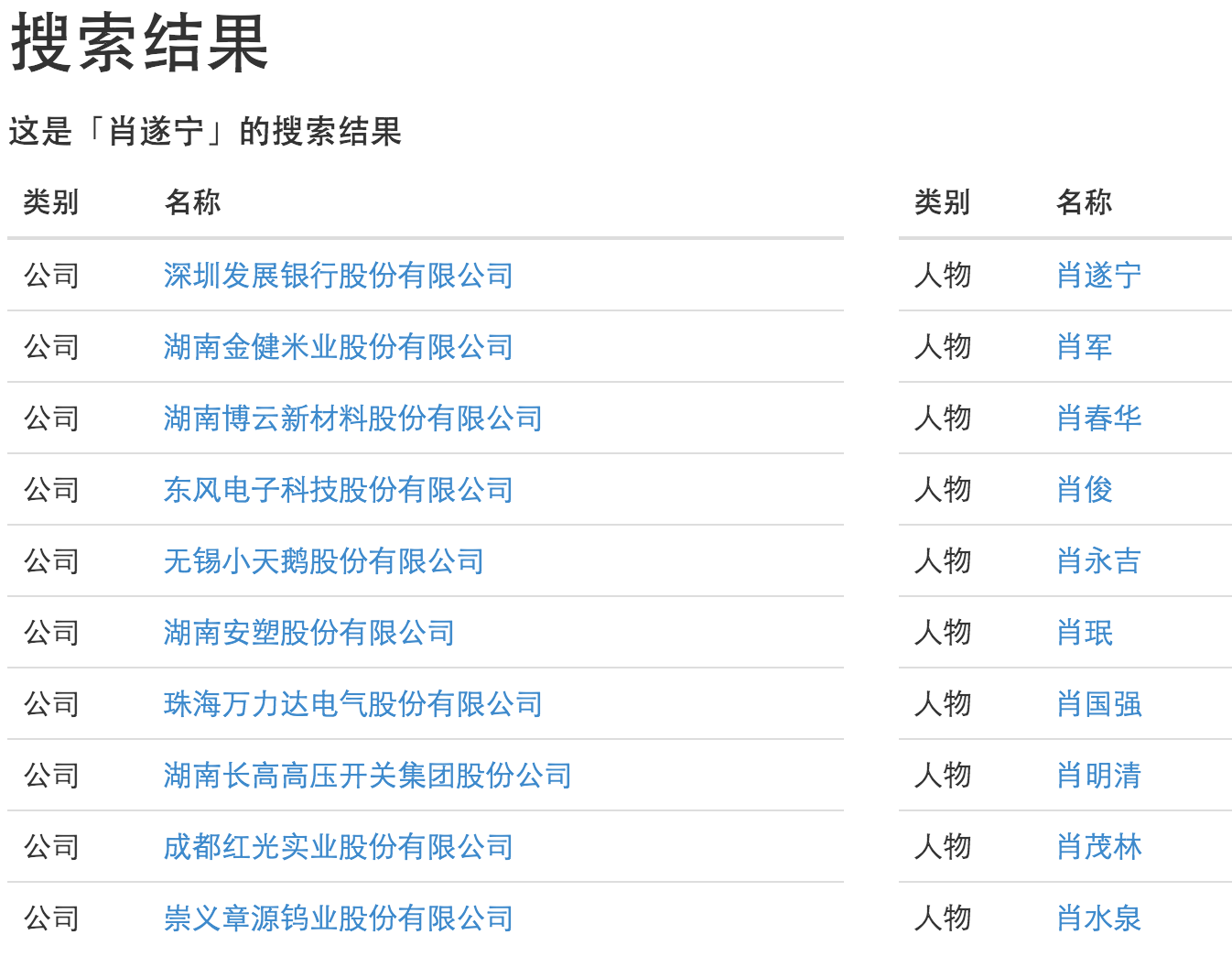
Task: Open 崇义章源钨业股份有限公司 link
Action: pyautogui.click(x=338, y=918)
